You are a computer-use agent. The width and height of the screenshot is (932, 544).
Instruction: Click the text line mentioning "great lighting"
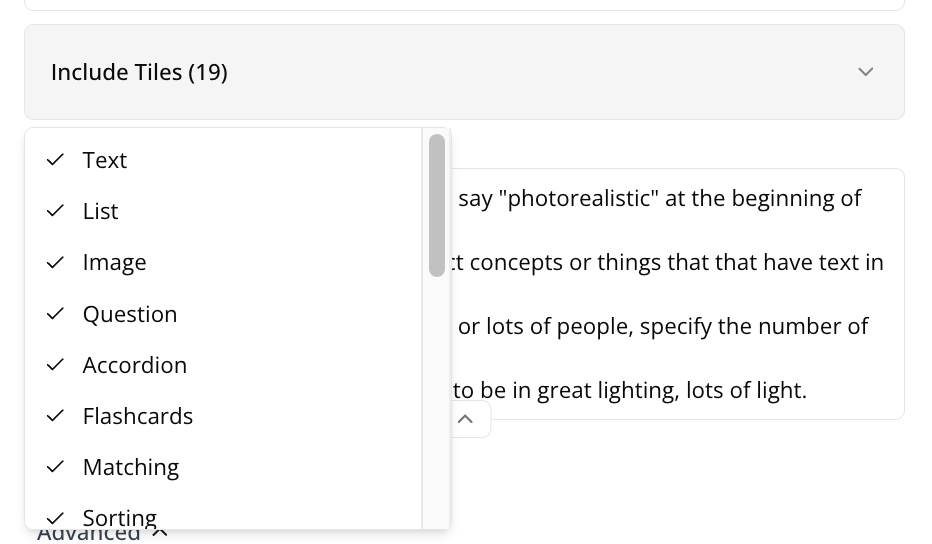(x=630, y=390)
